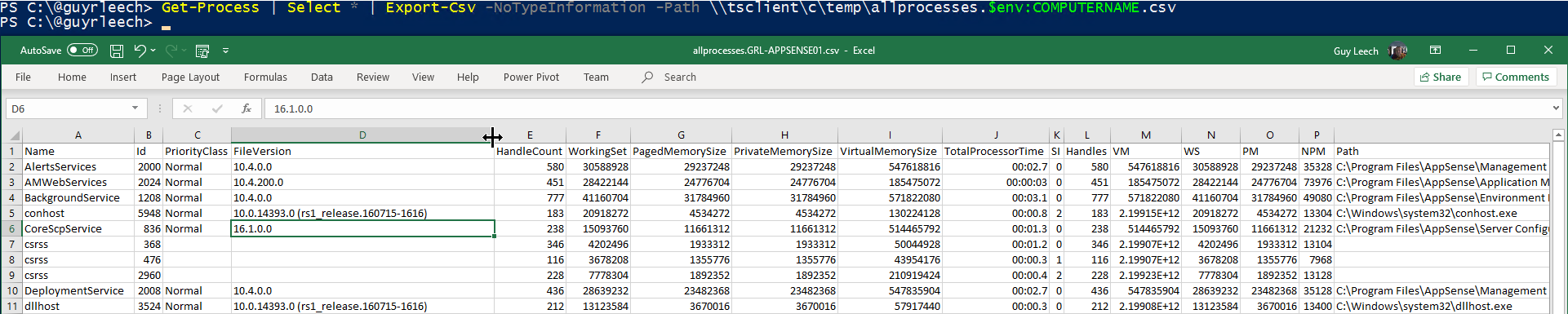1568x314 pixels.
Task: Click vertical scrollbar up arrow
Action: [1558, 135]
